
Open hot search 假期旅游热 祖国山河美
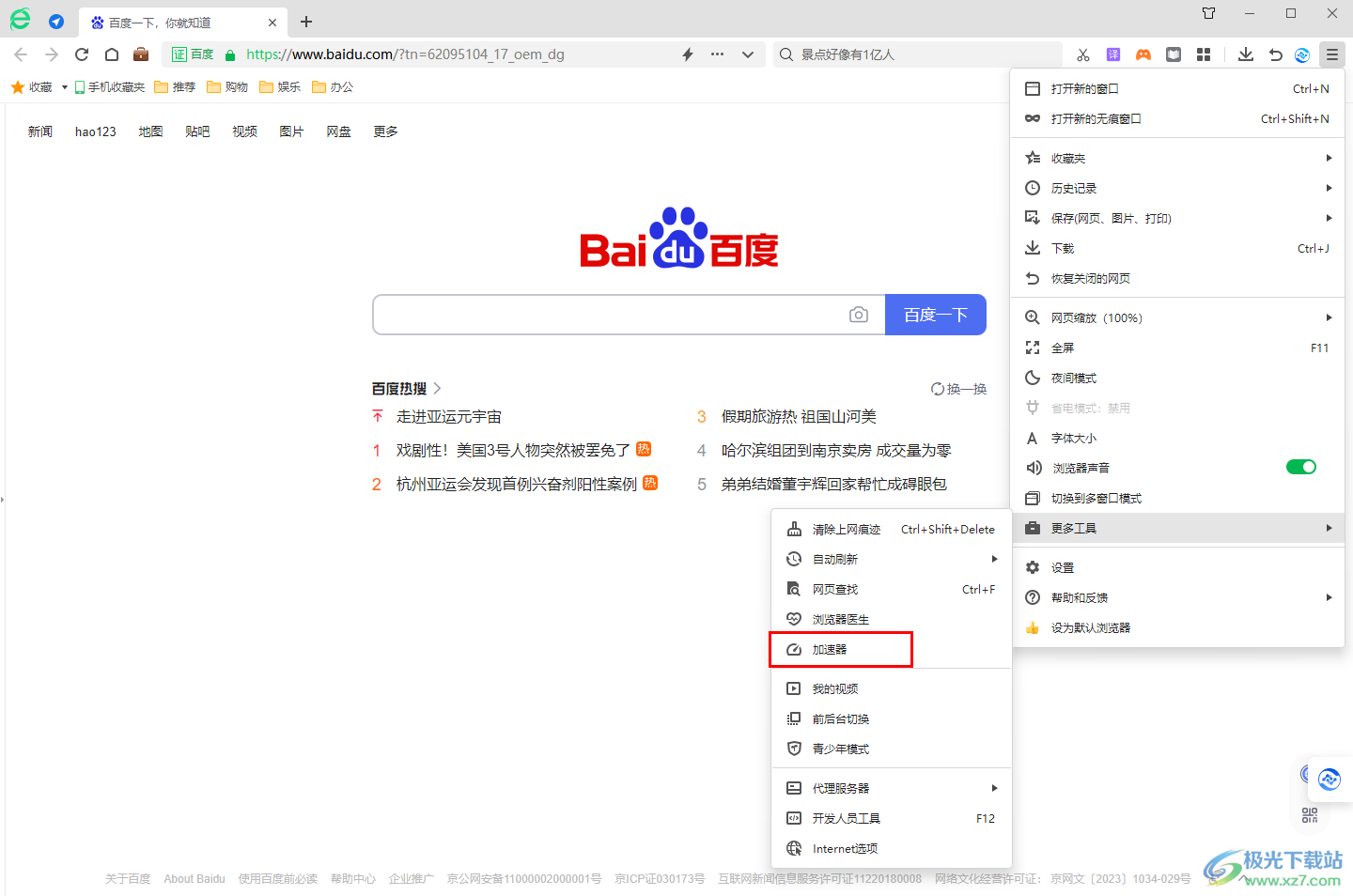pos(799,416)
